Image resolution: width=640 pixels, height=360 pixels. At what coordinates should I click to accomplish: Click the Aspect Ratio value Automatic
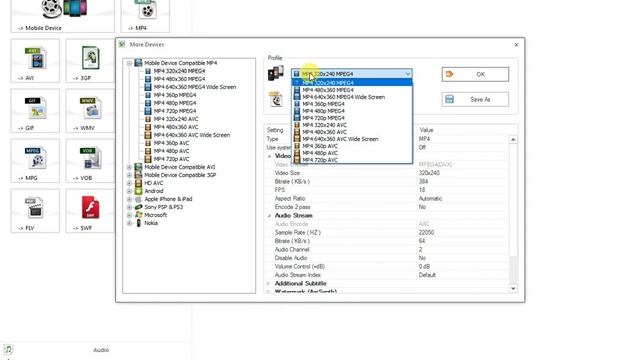(x=430, y=198)
